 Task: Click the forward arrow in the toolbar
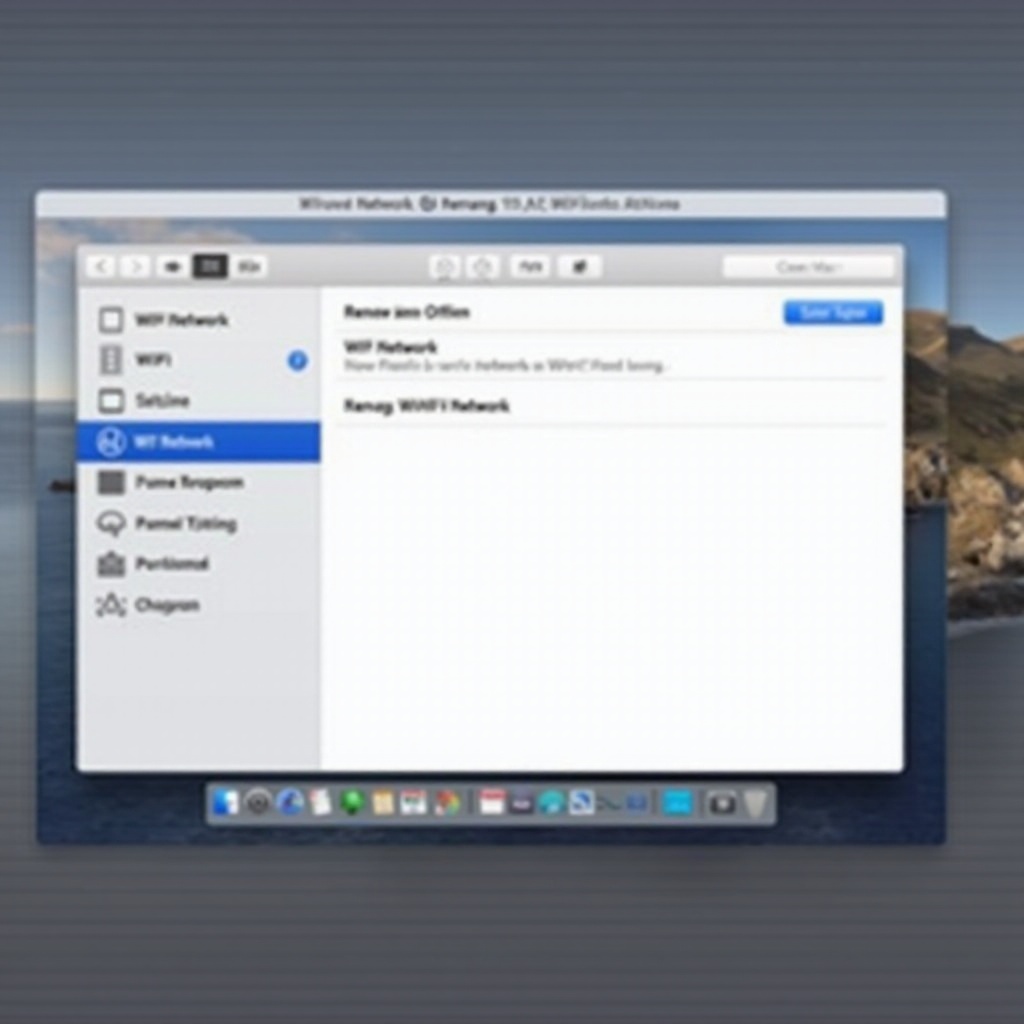point(136,266)
